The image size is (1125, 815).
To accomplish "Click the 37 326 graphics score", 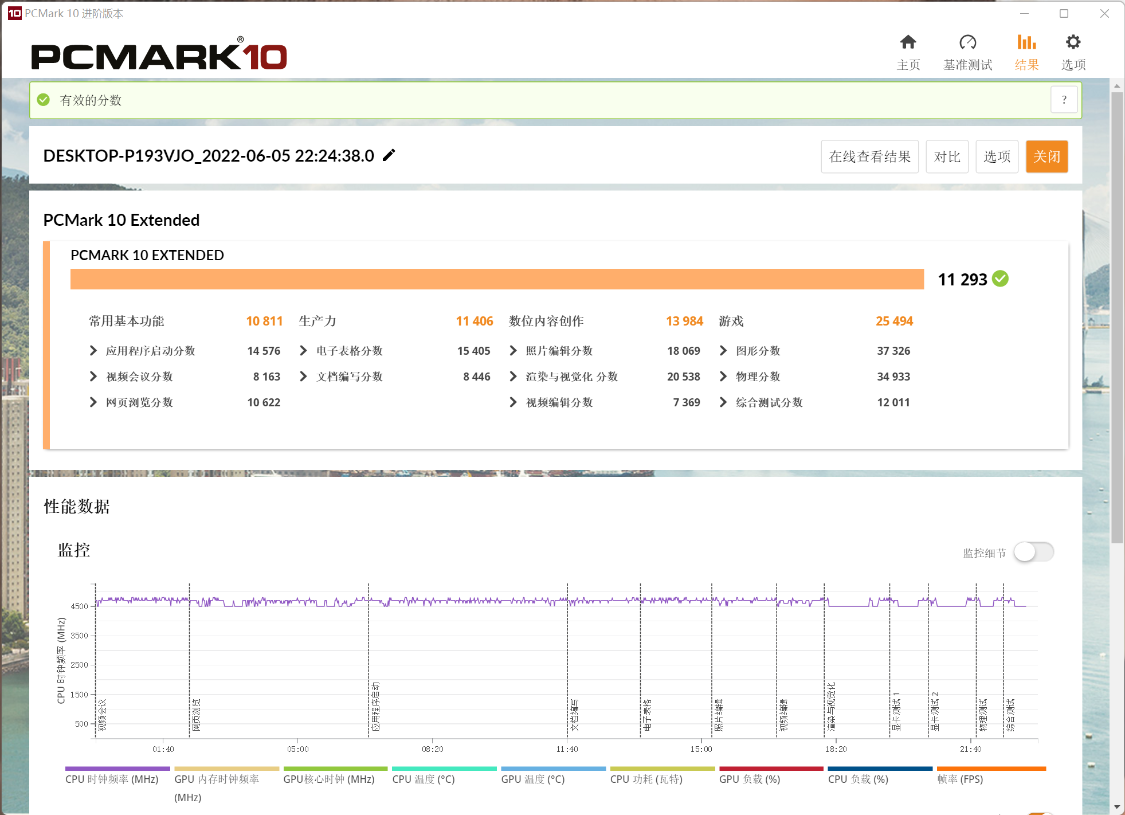I will [893, 351].
